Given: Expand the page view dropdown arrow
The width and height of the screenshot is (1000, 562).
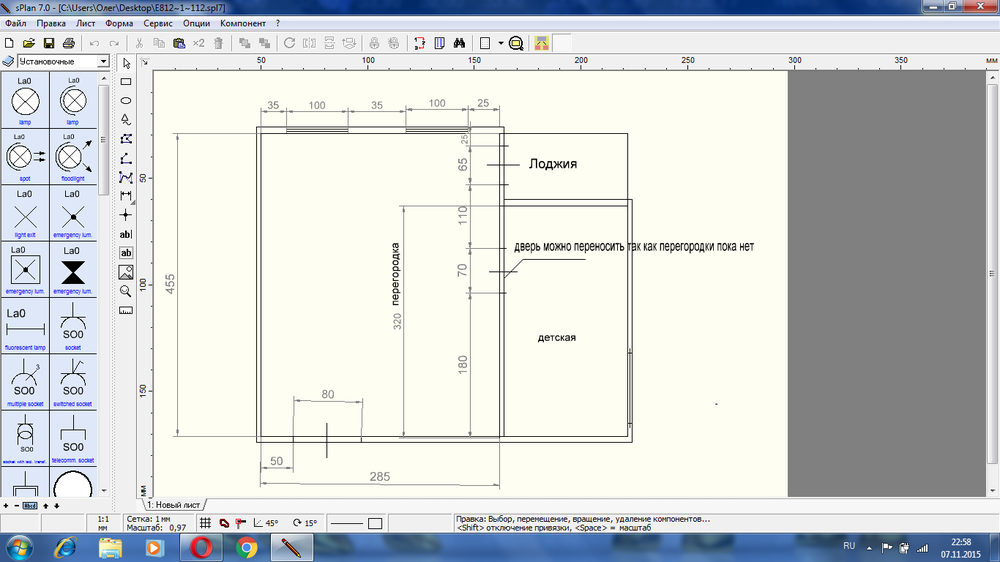Looking at the screenshot, I should click(499, 43).
